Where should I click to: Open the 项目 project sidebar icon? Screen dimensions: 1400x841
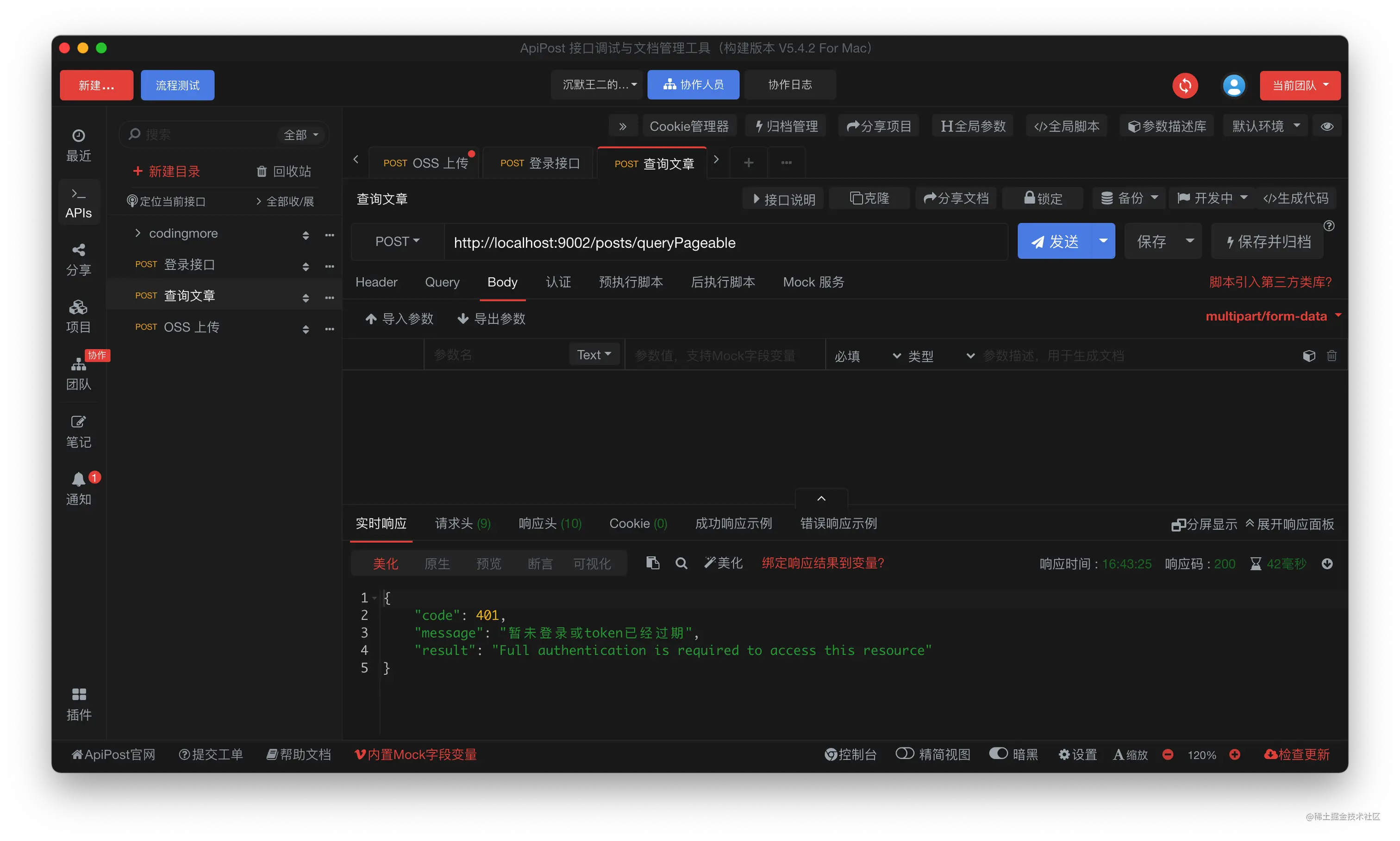(x=78, y=317)
